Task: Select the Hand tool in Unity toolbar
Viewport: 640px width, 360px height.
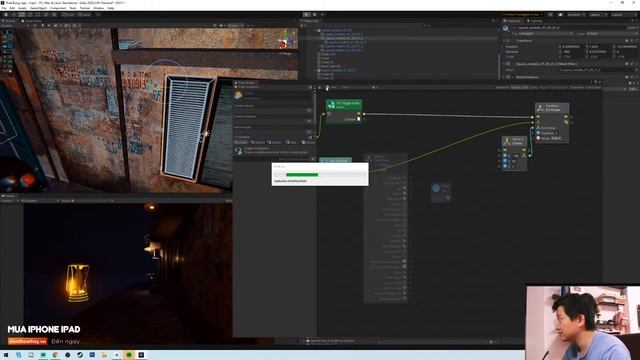Action: point(6,15)
